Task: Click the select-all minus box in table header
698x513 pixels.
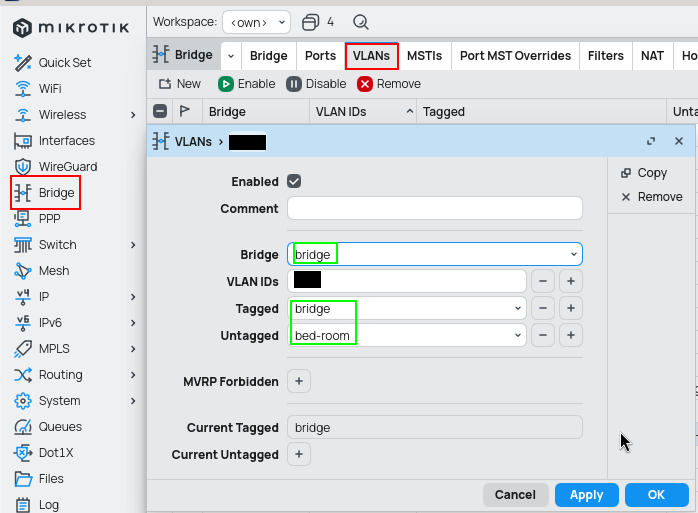Action: tap(160, 111)
